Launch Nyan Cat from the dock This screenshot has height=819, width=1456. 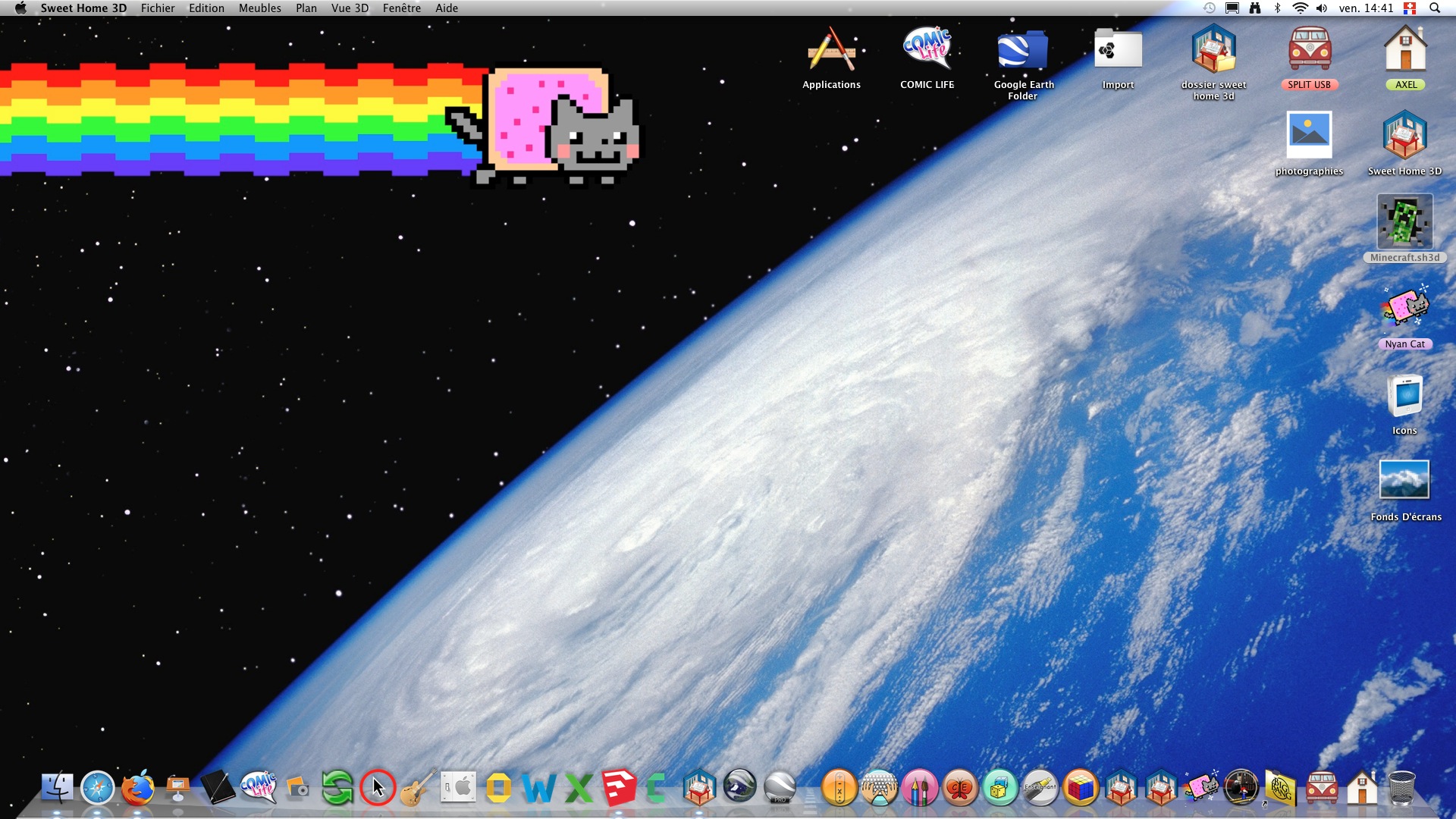1202,788
